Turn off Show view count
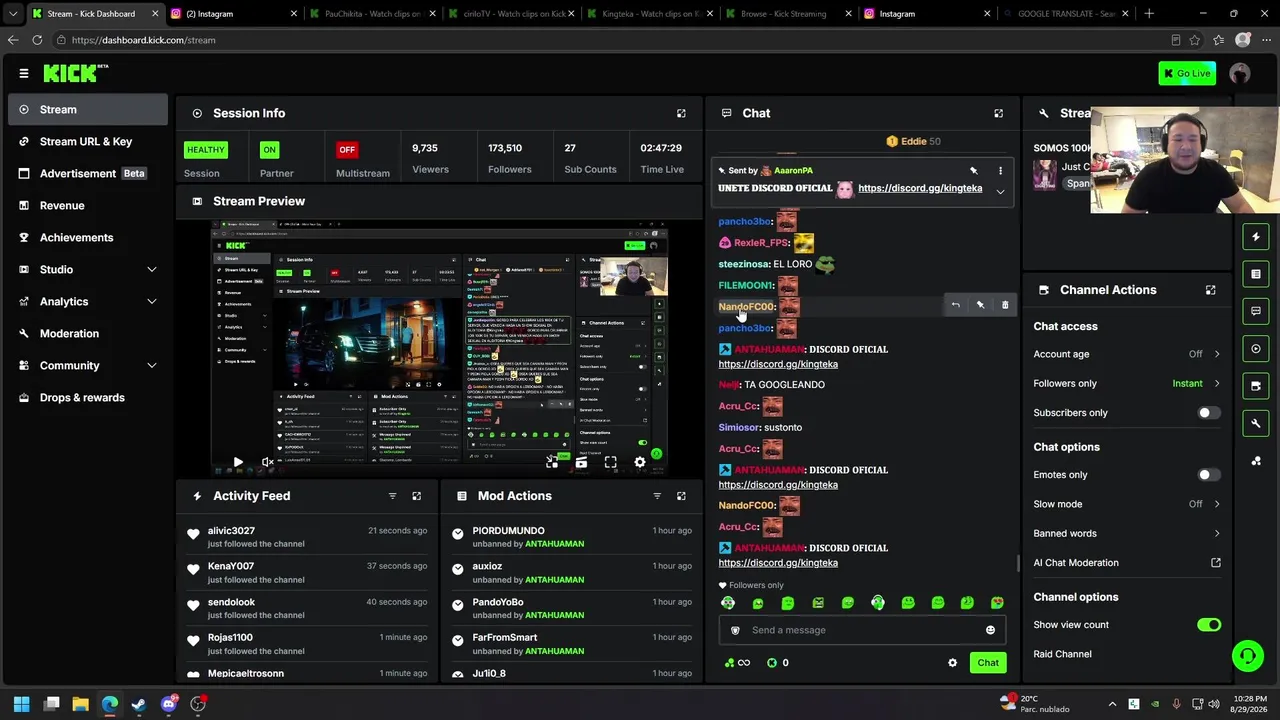 click(1208, 625)
